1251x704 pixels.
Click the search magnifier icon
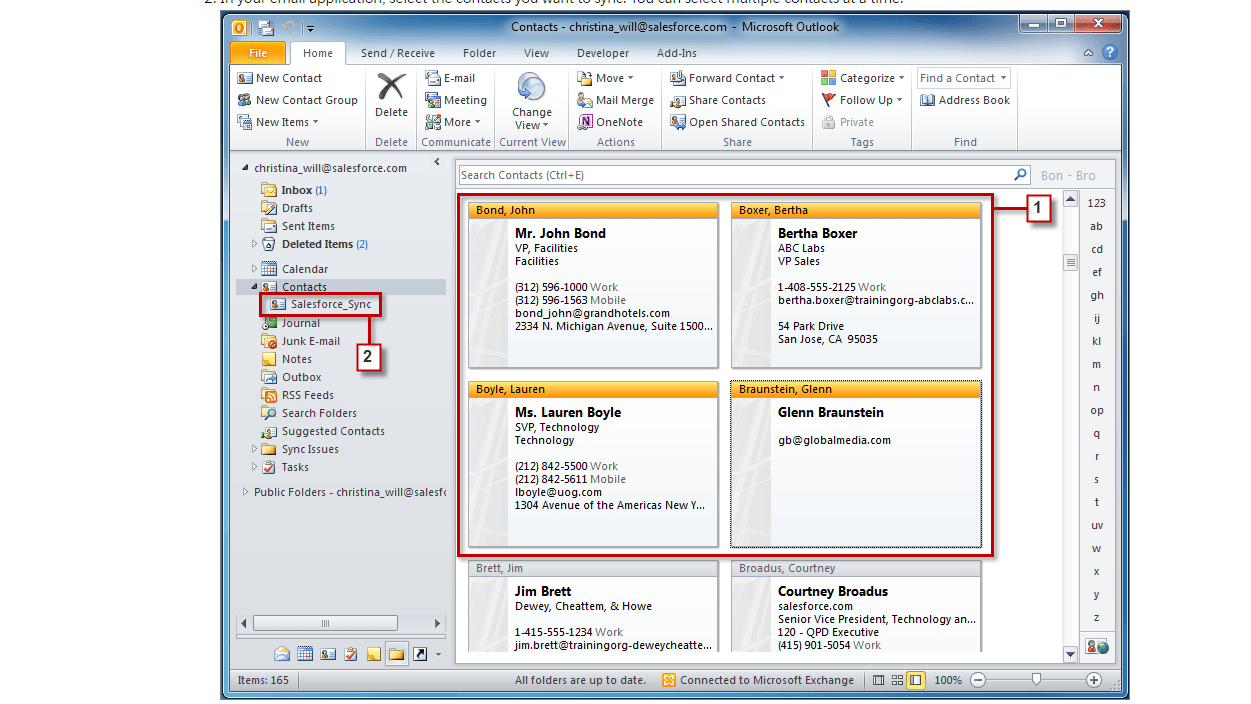(1021, 175)
